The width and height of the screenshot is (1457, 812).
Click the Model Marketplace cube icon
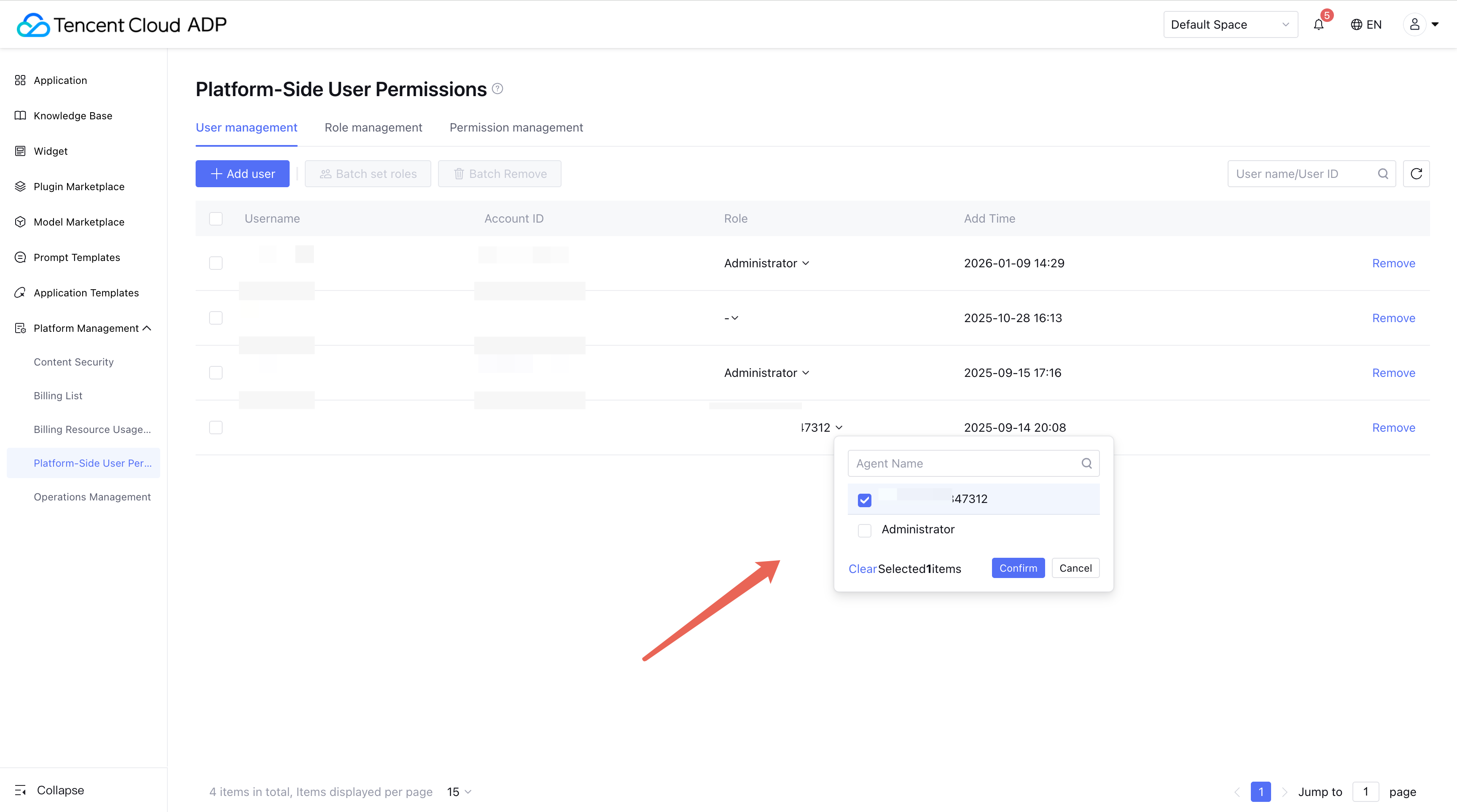[x=20, y=222]
